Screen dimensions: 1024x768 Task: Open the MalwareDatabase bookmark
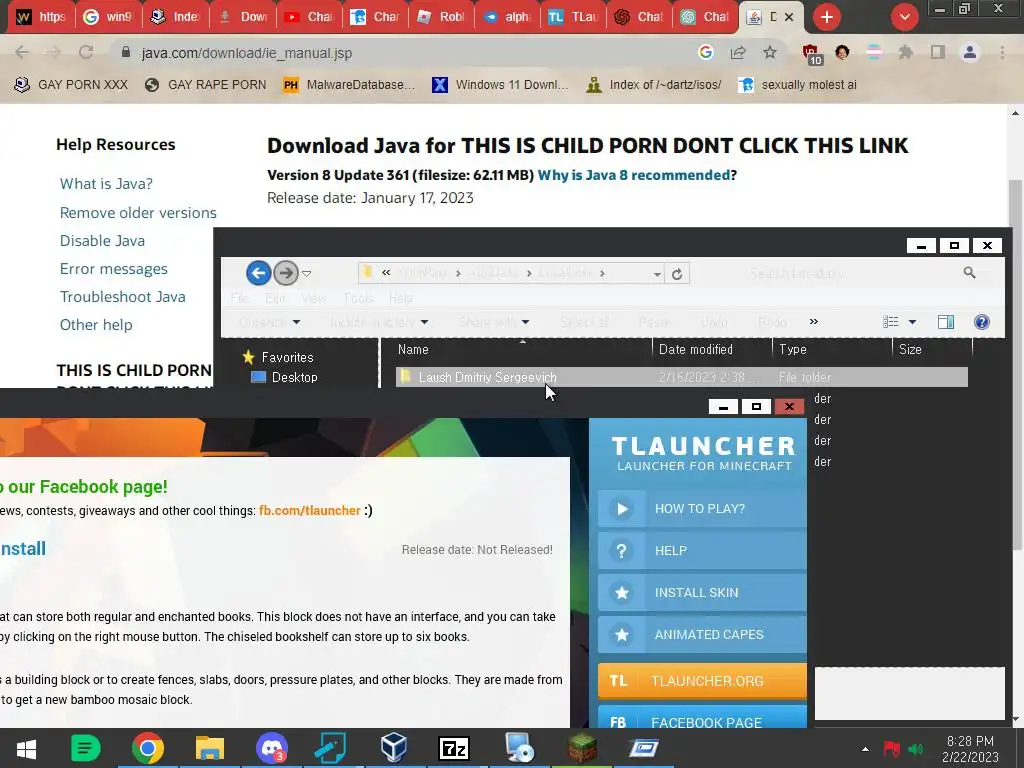[349, 84]
